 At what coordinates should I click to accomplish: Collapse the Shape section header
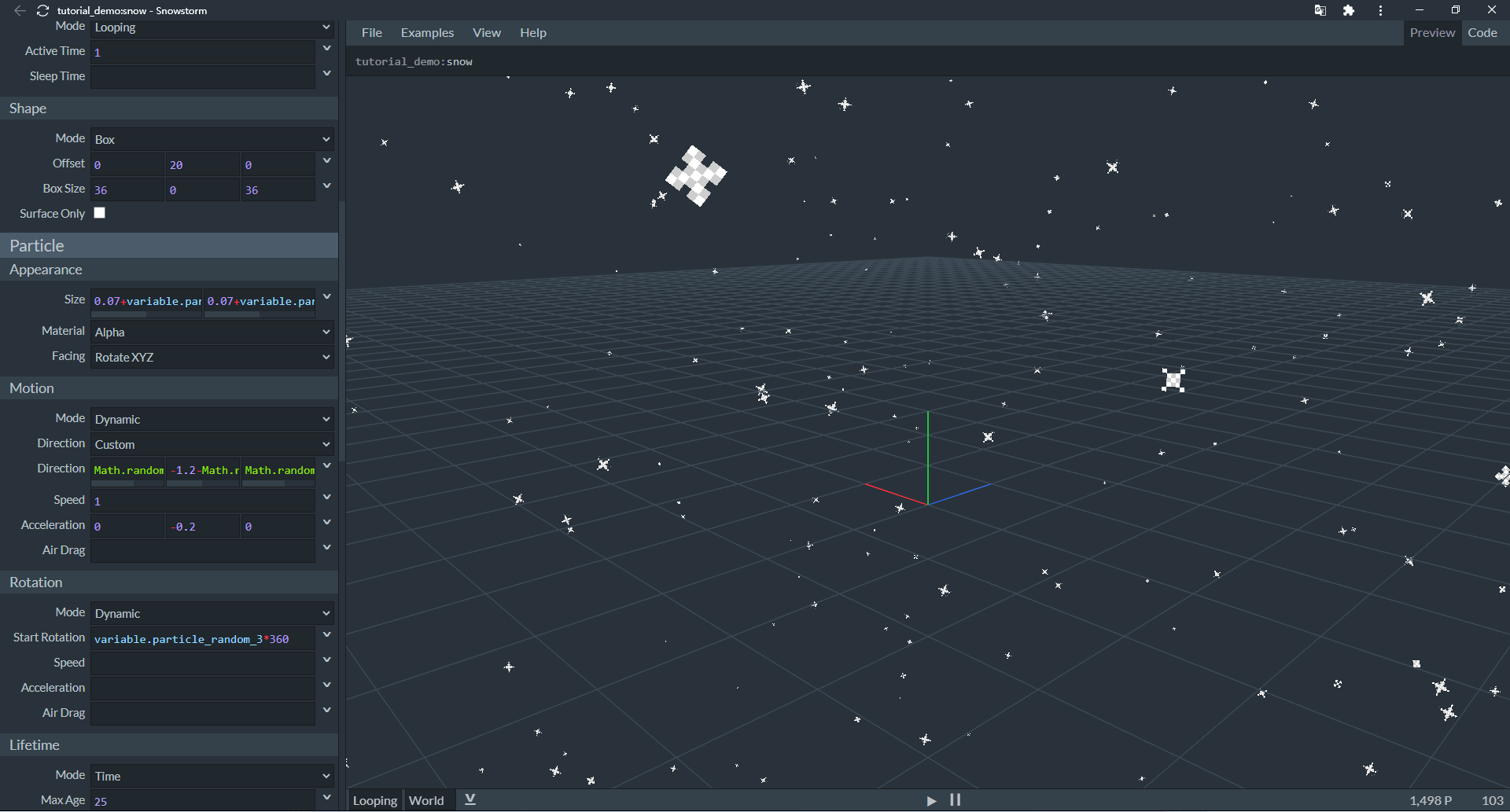click(169, 108)
